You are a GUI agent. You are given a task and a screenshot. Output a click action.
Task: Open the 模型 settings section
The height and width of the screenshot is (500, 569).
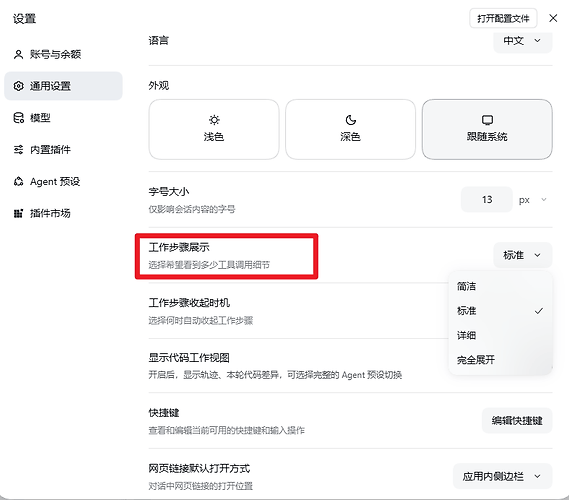point(63,118)
